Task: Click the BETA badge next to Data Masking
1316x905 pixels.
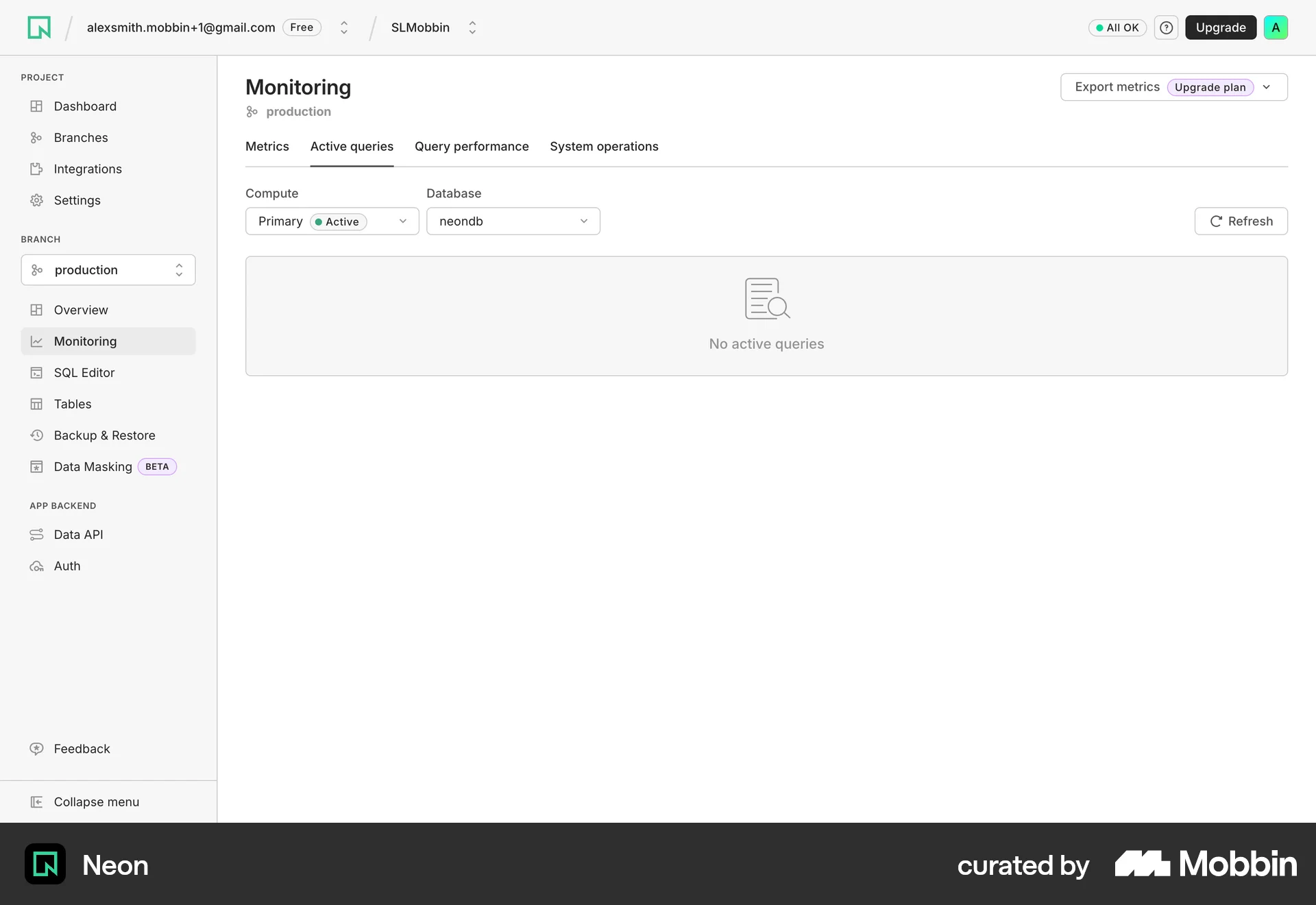Action: coord(157,467)
